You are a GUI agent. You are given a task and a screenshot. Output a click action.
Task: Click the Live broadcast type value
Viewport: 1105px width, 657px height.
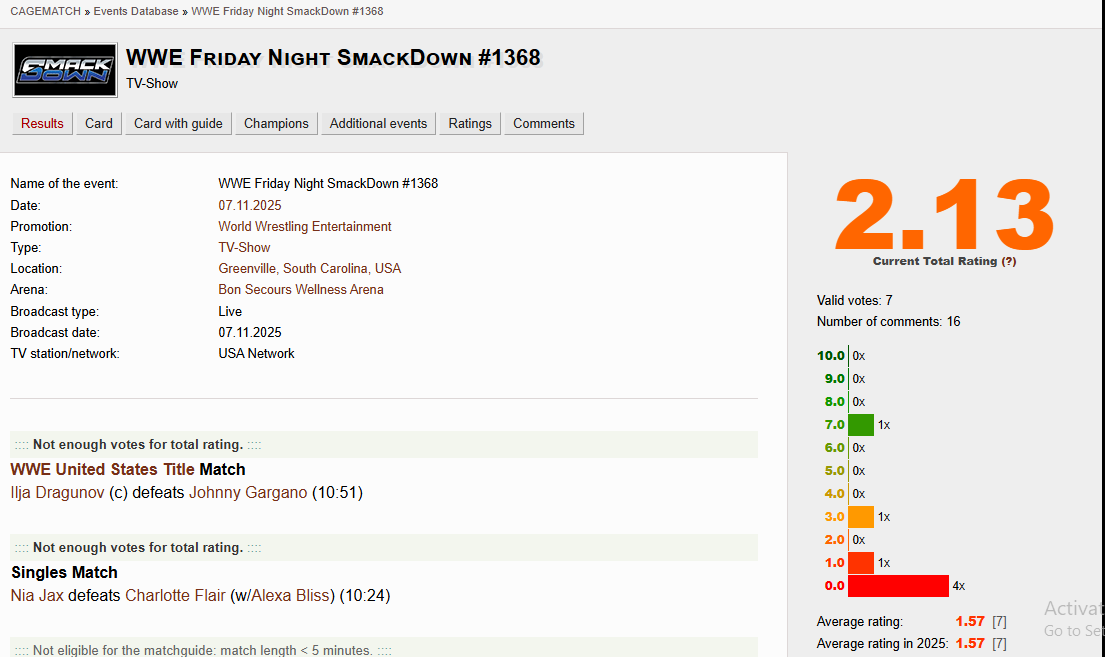pyautogui.click(x=230, y=312)
